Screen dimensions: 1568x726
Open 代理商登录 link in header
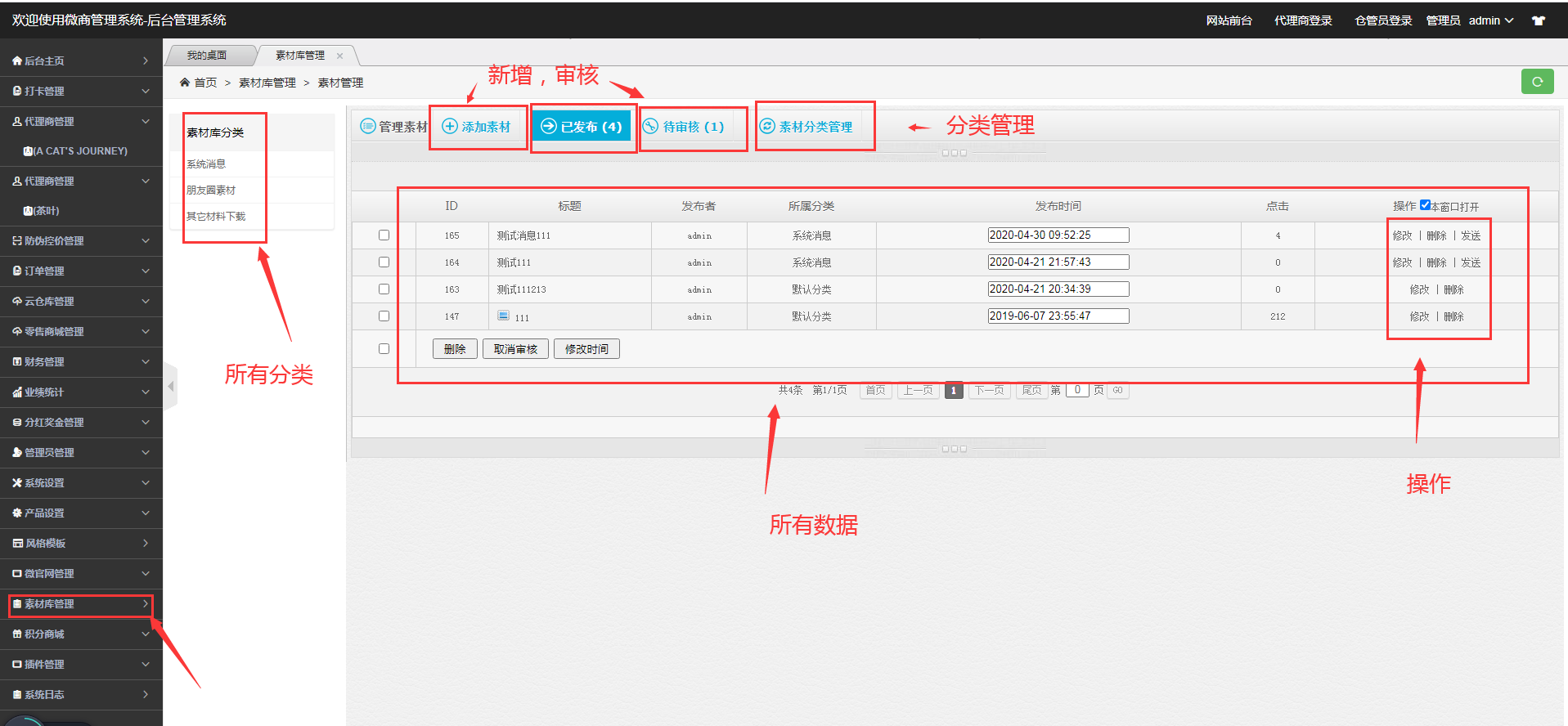pyautogui.click(x=1303, y=20)
